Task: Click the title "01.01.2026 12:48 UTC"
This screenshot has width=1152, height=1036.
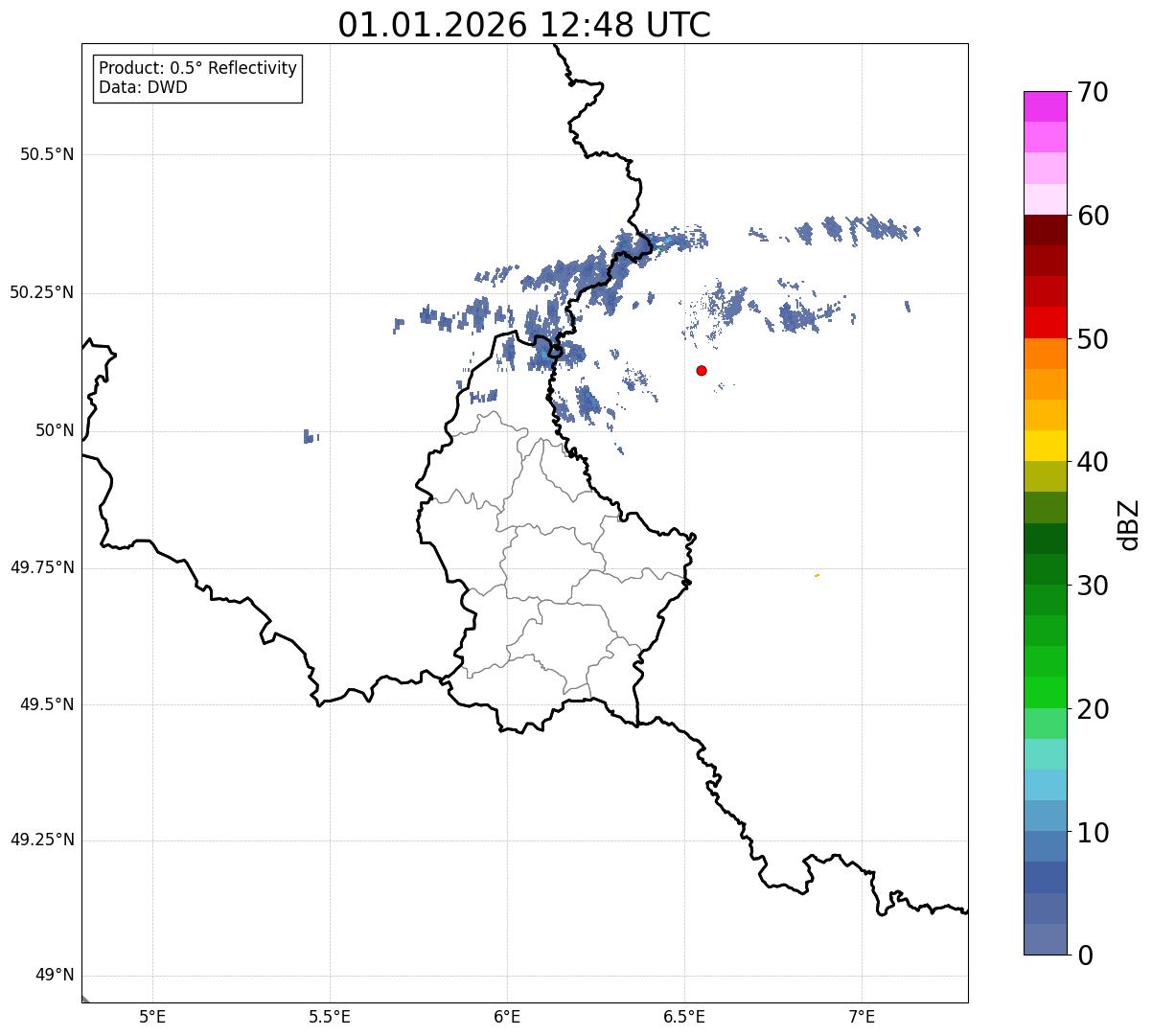Action: coord(524,25)
